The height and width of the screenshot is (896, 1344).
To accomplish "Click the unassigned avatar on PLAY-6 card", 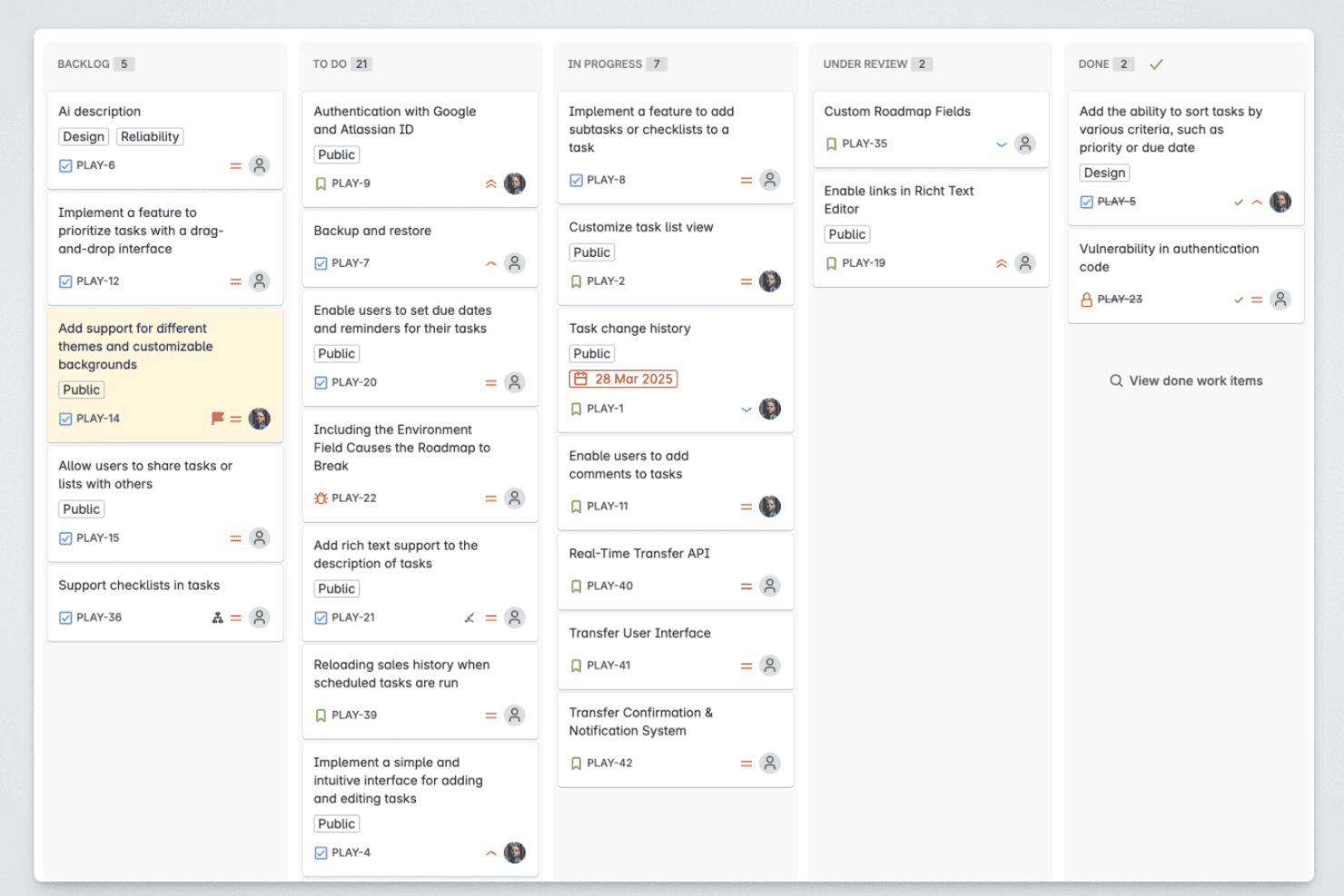I will point(260,165).
